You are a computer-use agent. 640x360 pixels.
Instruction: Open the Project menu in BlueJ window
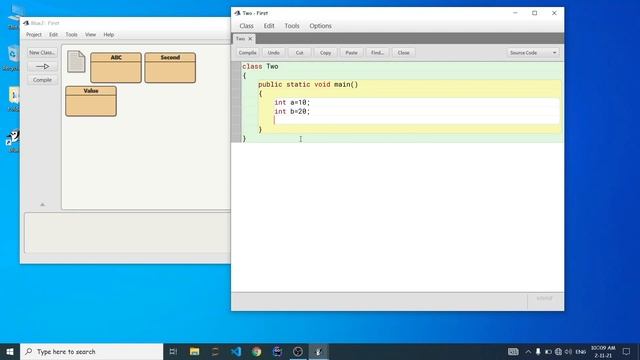pyautogui.click(x=34, y=35)
